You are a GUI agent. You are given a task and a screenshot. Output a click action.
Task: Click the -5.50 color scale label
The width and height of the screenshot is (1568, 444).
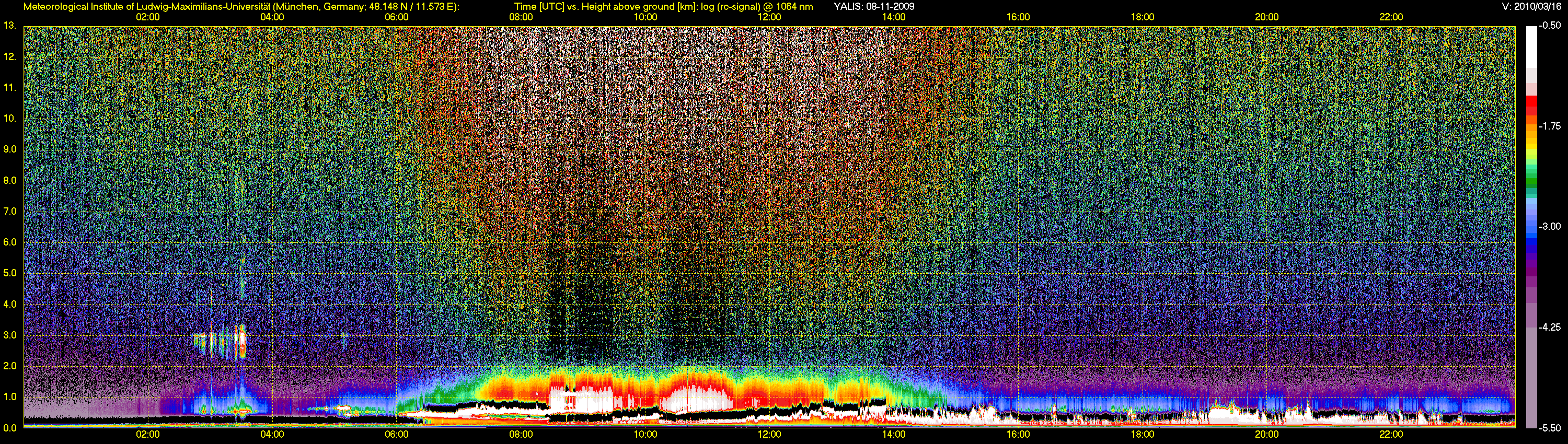tap(1550, 428)
